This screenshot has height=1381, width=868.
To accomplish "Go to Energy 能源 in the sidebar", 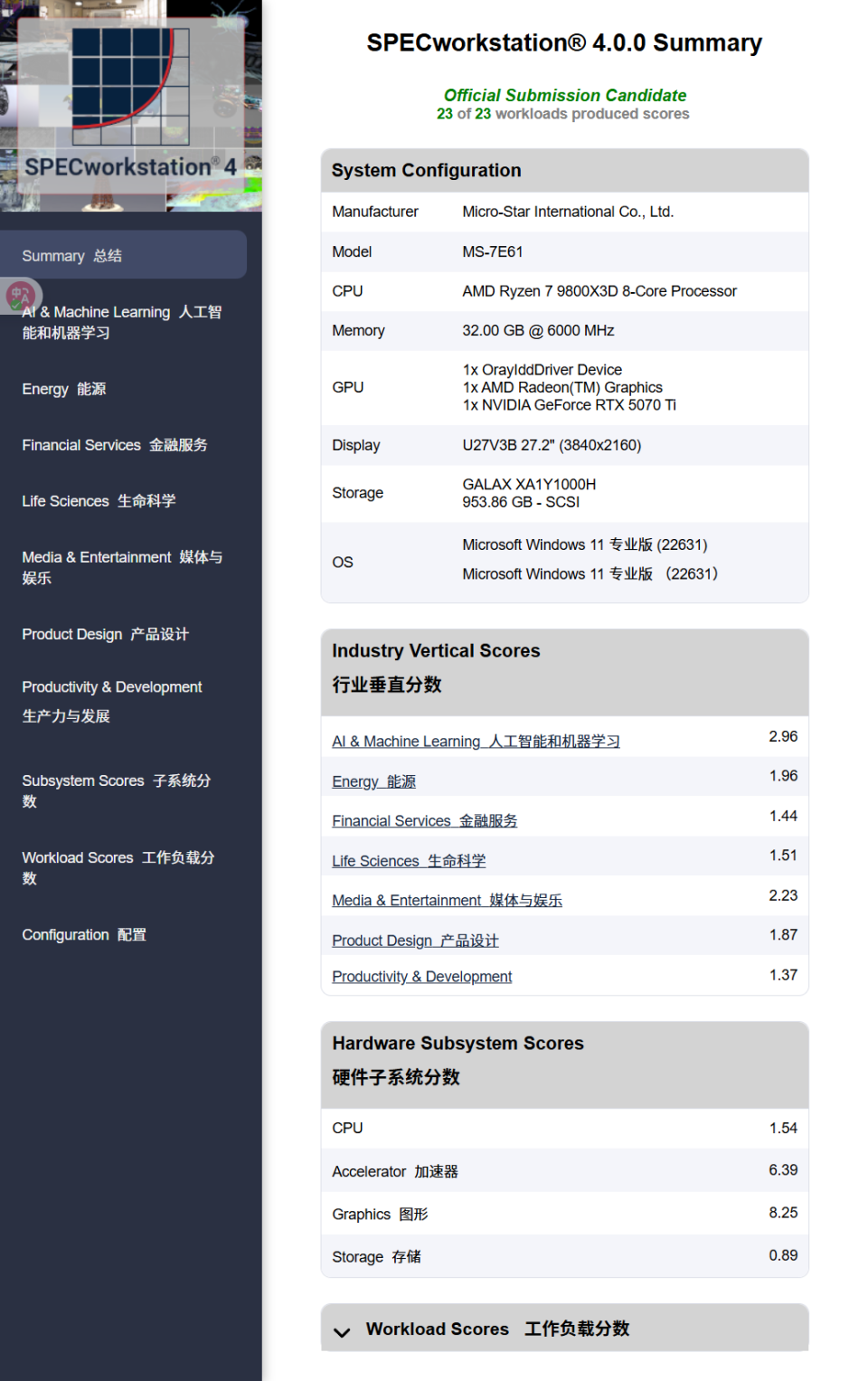I will coord(64,389).
